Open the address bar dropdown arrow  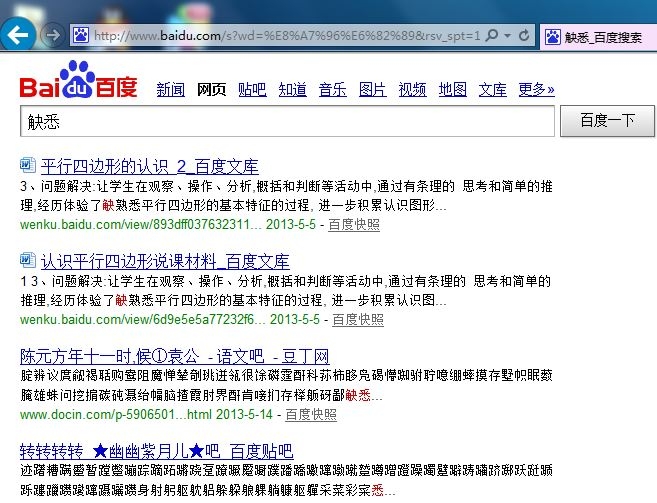[x=507, y=36]
